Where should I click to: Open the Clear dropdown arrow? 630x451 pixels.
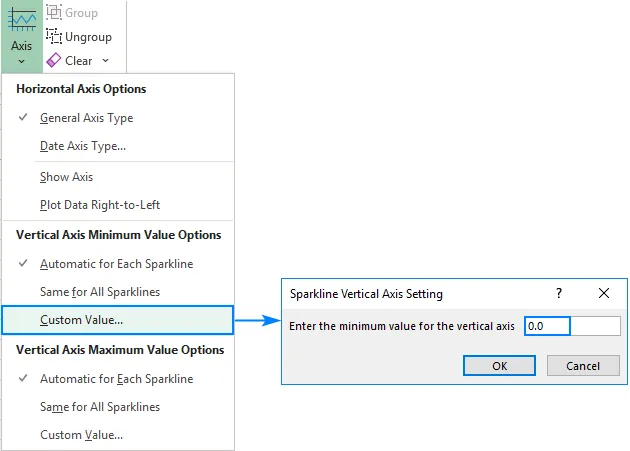[x=105, y=61]
